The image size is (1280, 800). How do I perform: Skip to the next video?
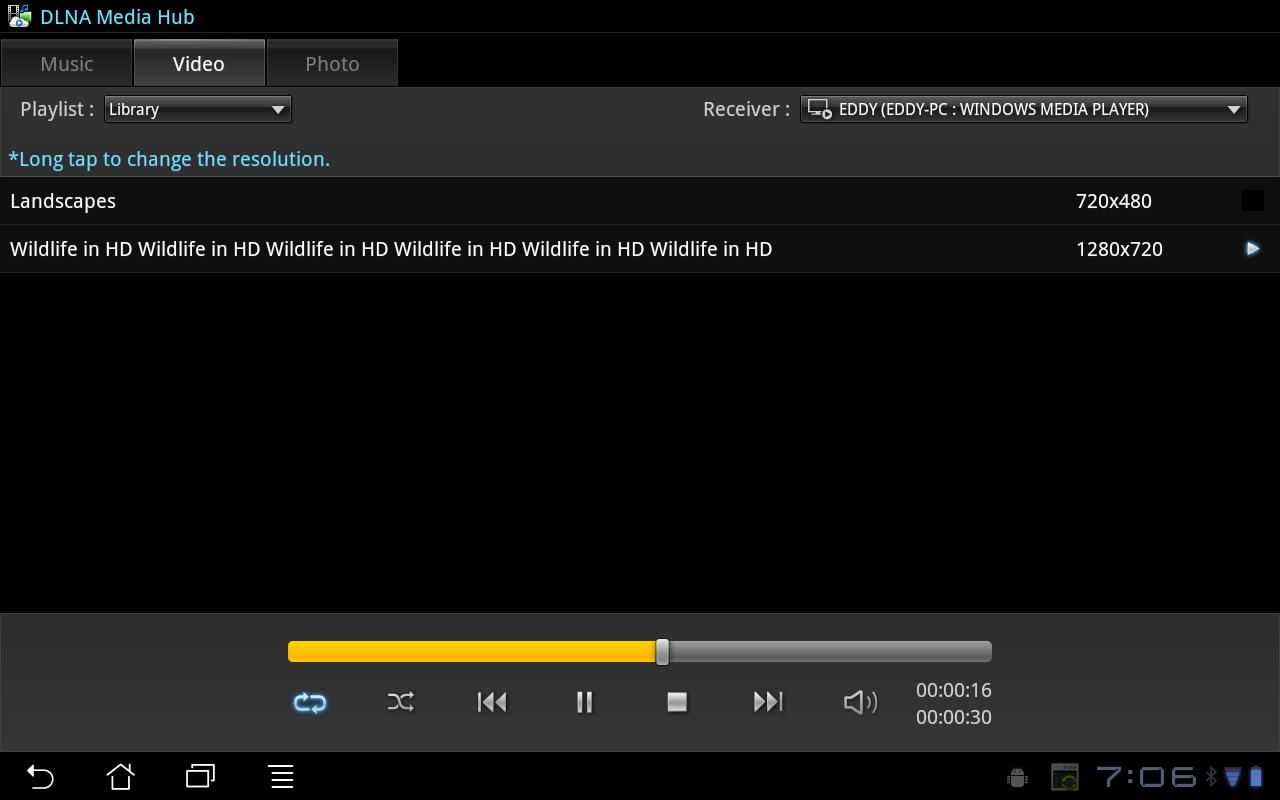tap(768, 702)
